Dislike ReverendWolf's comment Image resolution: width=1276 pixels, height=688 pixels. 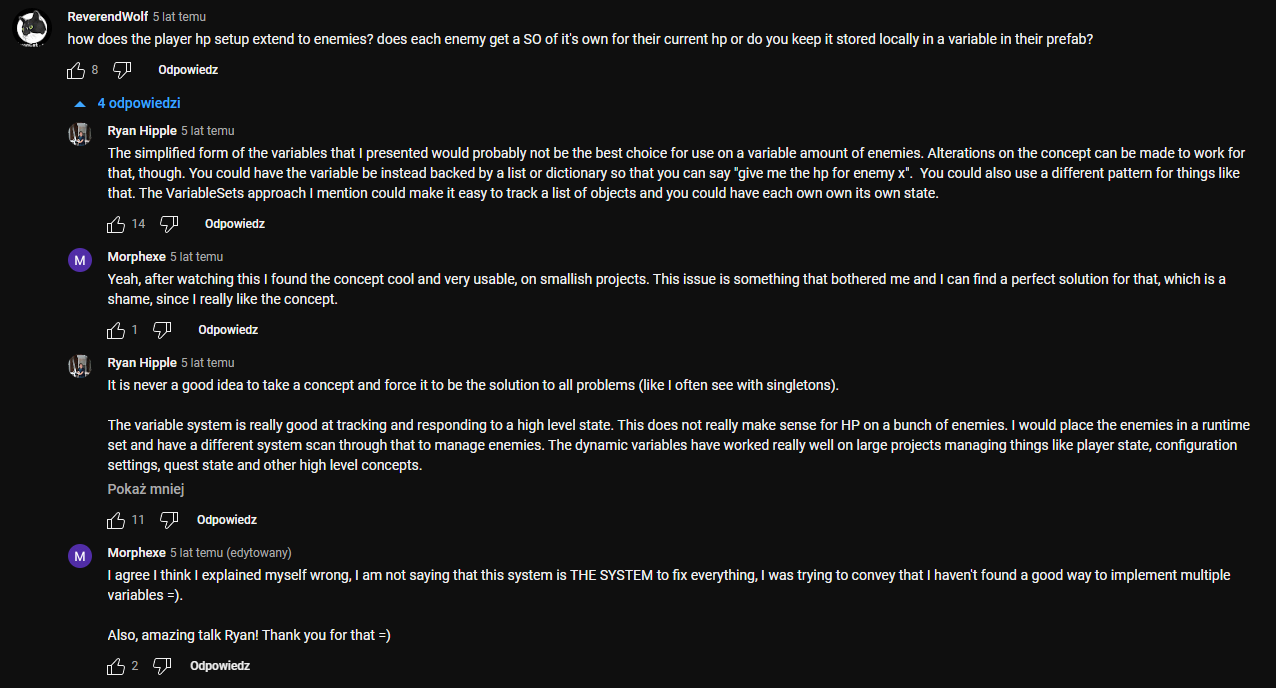[x=122, y=70]
